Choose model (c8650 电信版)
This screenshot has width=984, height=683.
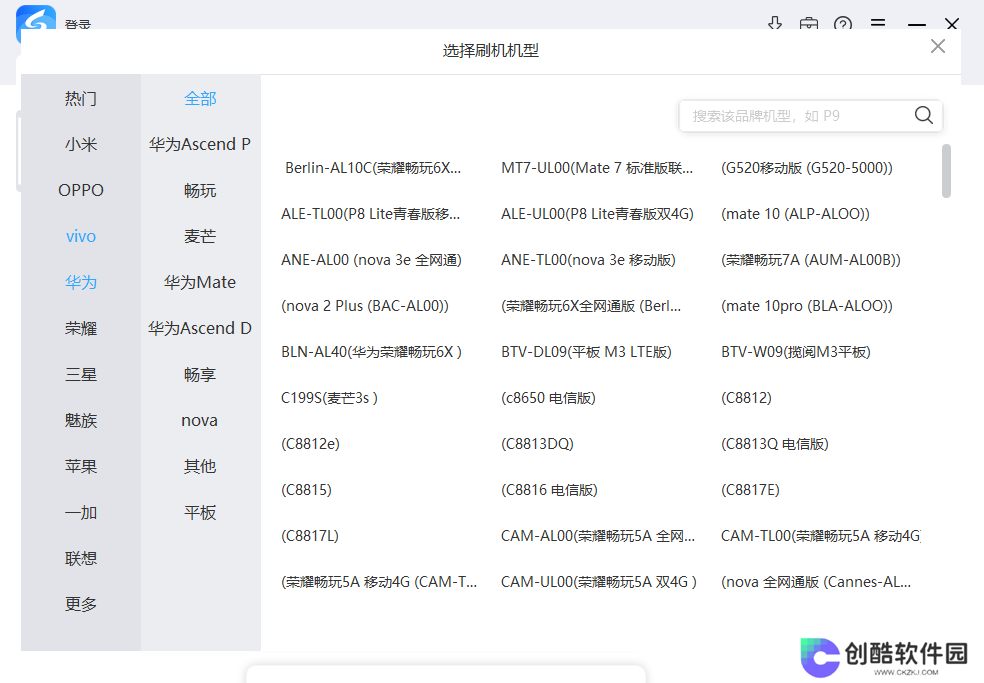click(548, 398)
